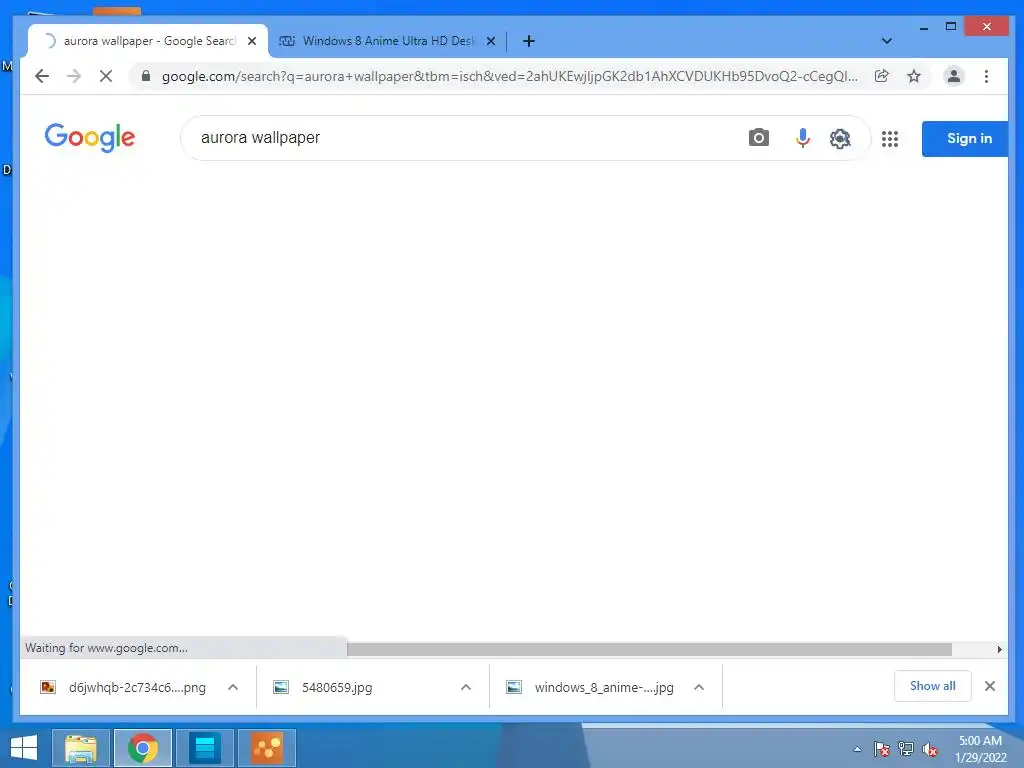The width and height of the screenshot is (1024, 768).
Task: Go back to the previous page
Action: click(x=42, y=76)
